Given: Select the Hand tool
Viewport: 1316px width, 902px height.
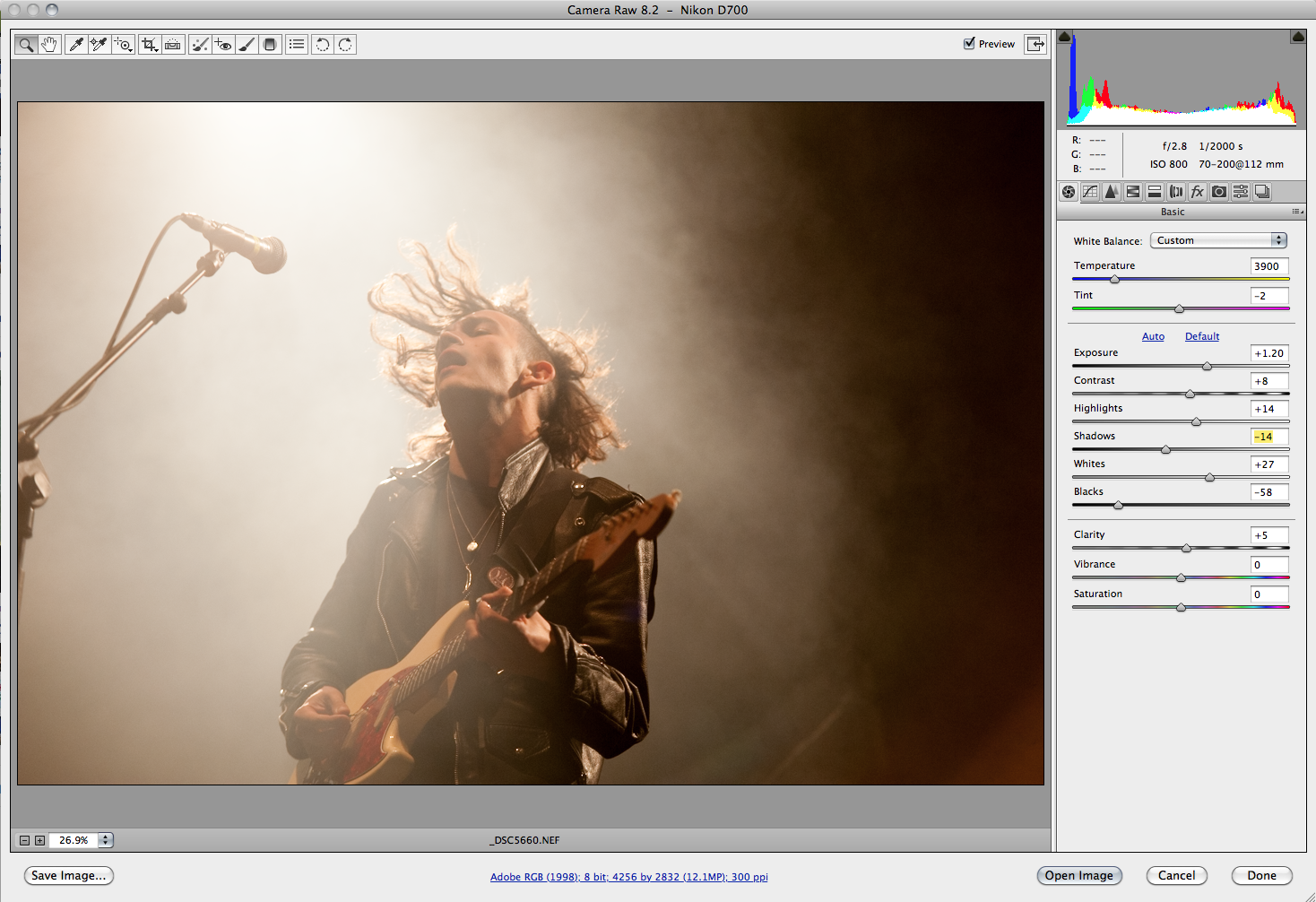Looking at the screenshot, I should click(49, 44).
